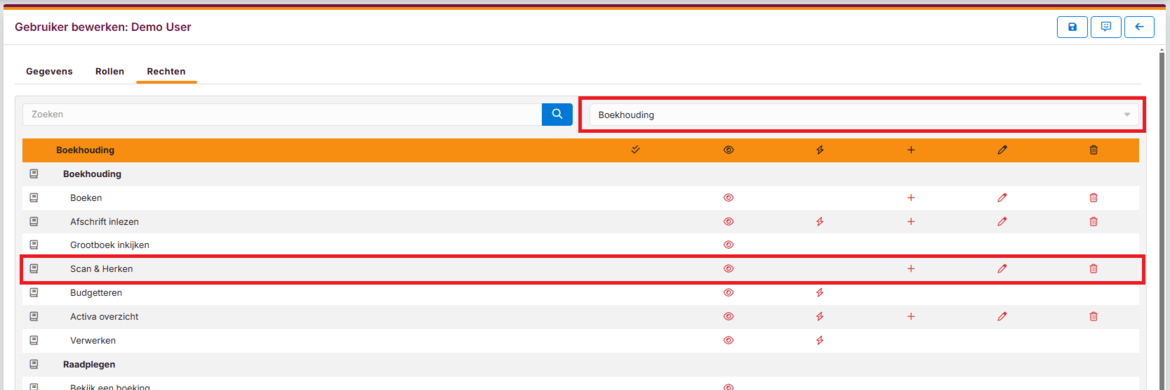Toggle delete (trash) right for Boeken
The width and height of the screenshot is (1170, 390).
point(1094,198)
